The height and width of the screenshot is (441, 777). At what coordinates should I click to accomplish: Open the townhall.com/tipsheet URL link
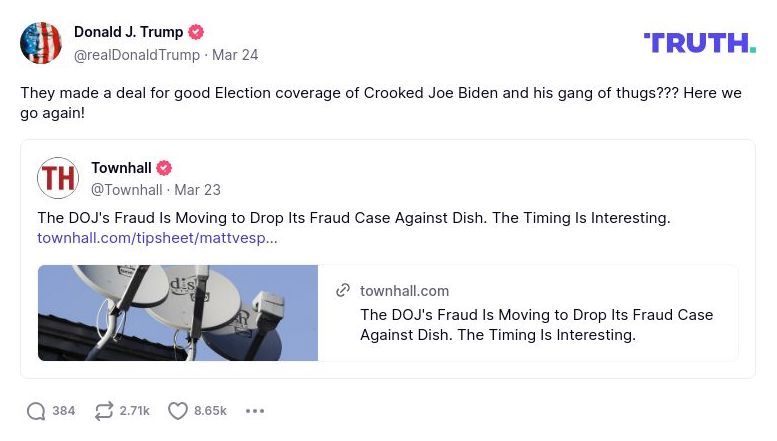[x=157, y=238]
